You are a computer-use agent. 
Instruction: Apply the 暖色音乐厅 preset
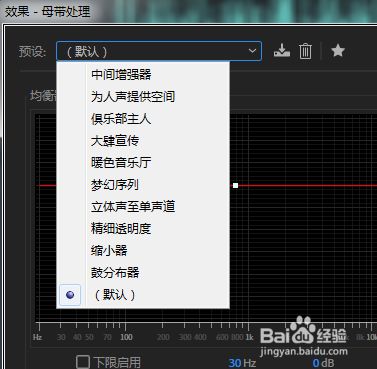[x=143, y=163]
